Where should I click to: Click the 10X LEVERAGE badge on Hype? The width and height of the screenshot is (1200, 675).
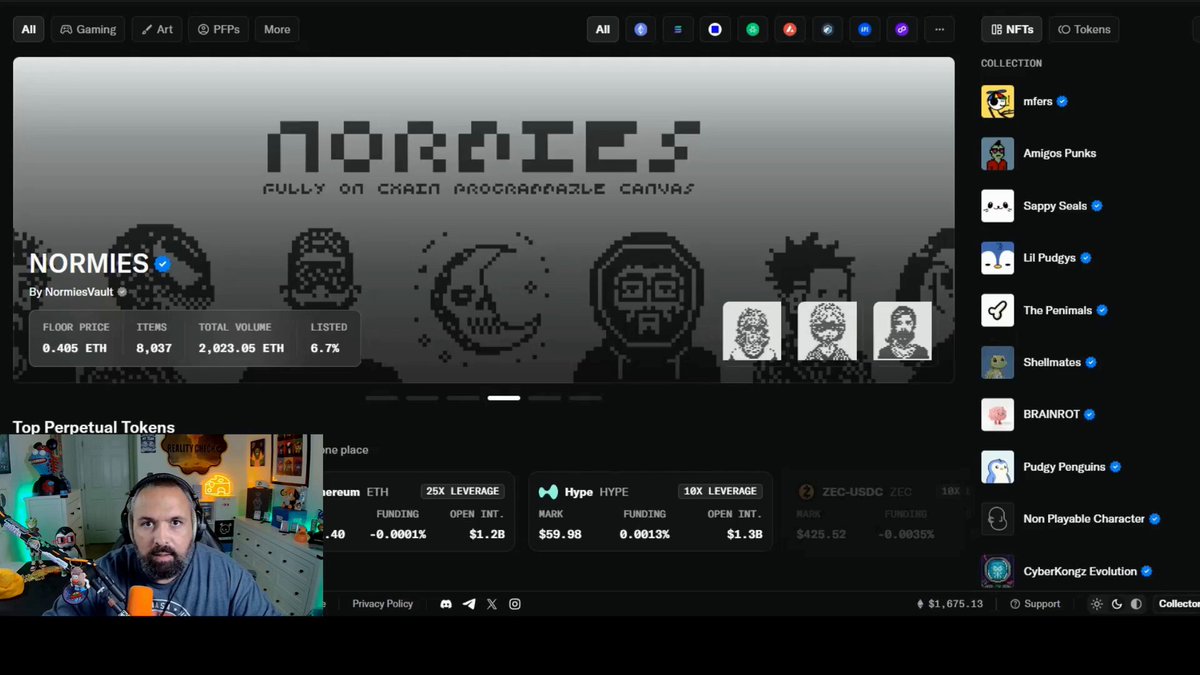coord(720,491)
